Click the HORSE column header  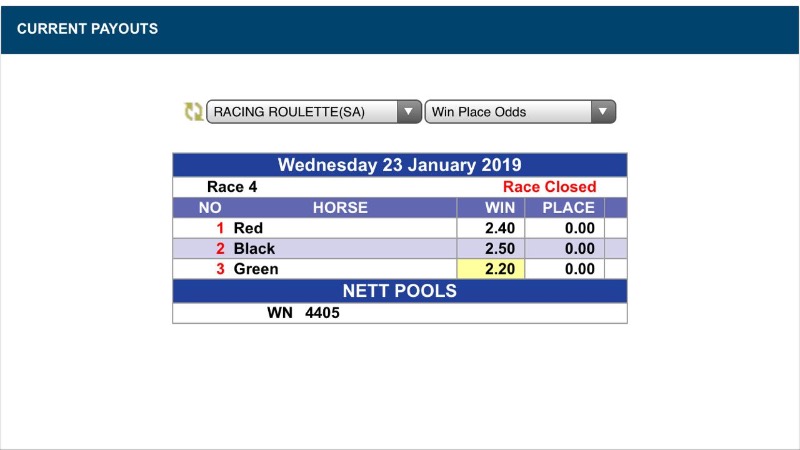[x=340, y=208]
